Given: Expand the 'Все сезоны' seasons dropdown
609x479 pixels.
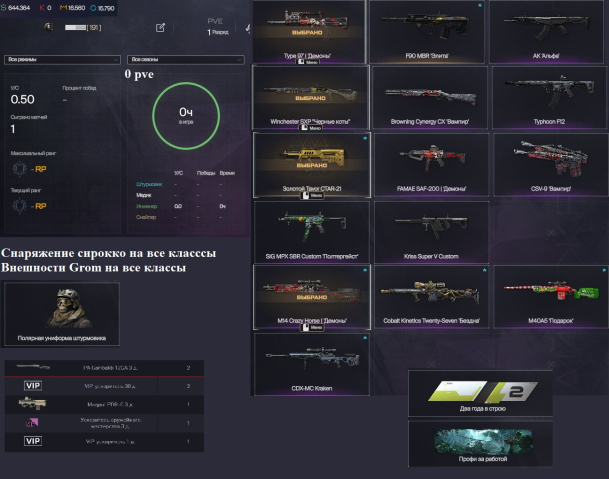Looking at the screenshot, I should point(186,59).
